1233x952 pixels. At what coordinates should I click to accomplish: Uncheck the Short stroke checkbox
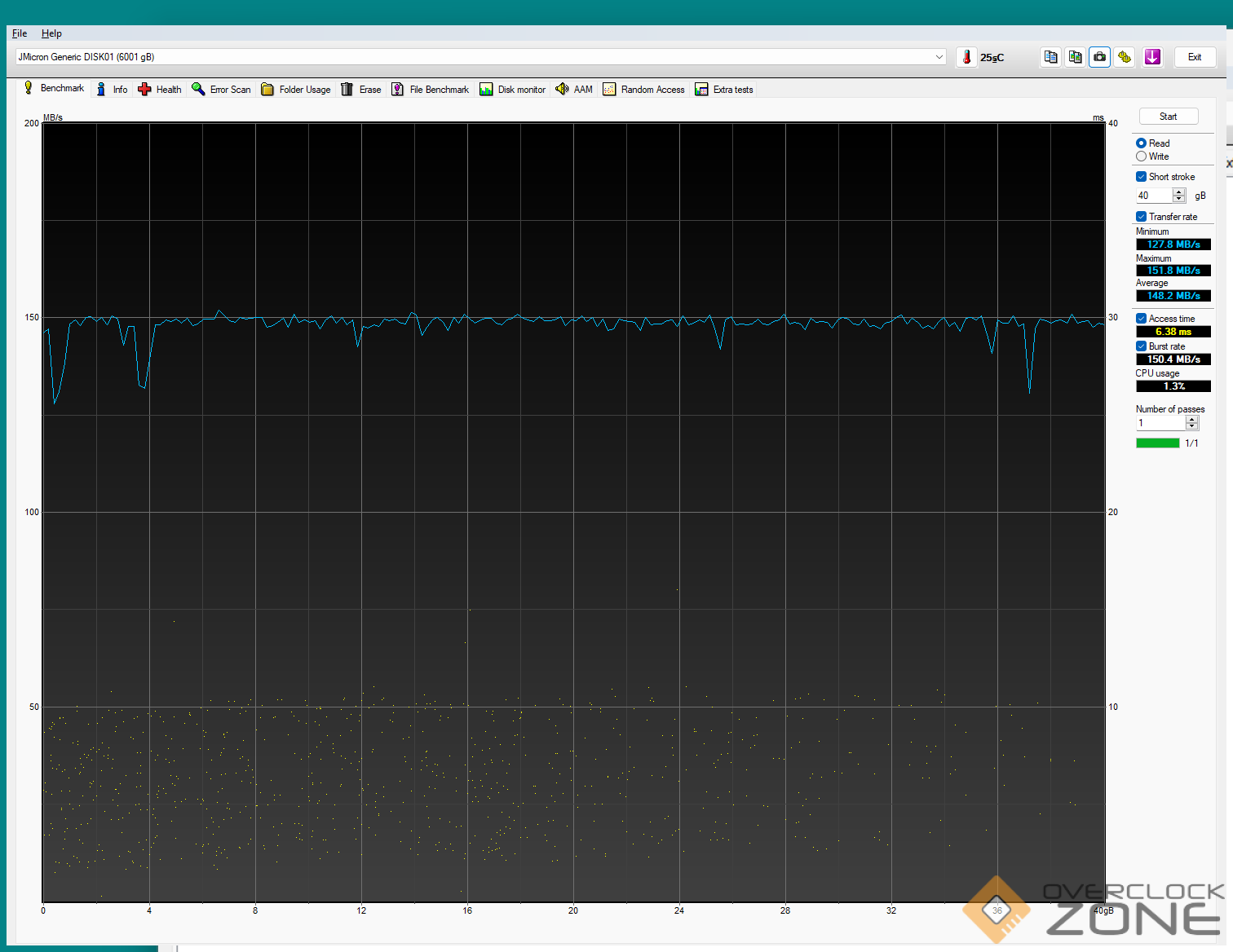pyautogui.click(x=1141, y=177)
